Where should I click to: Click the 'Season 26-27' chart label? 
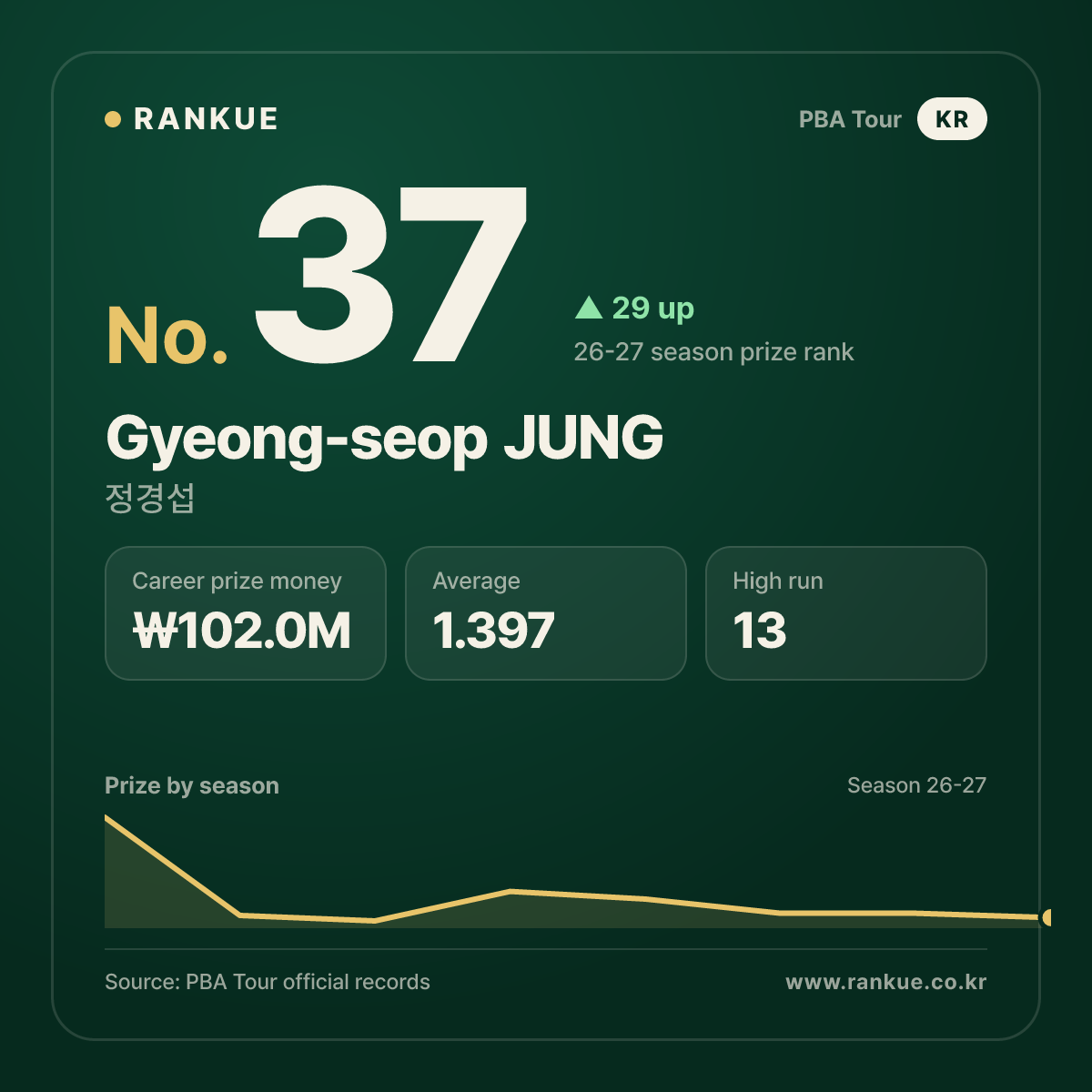pyautogui.click(x=916, y=785)
